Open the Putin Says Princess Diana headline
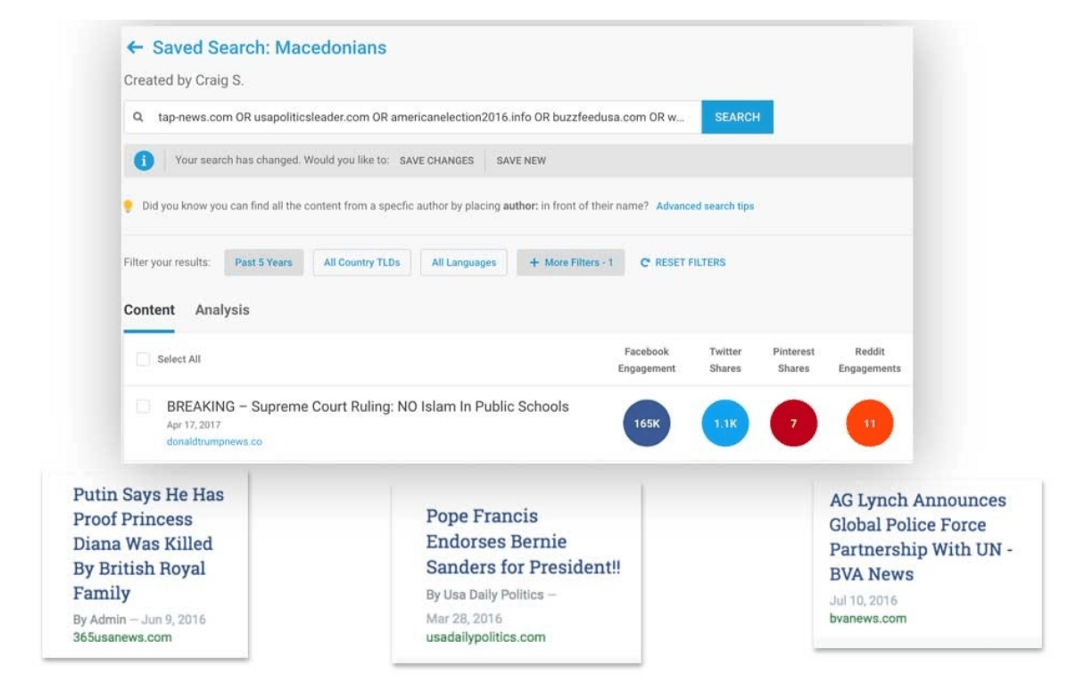The width and height of the screenshot is (1067, 681). [148, 544]
